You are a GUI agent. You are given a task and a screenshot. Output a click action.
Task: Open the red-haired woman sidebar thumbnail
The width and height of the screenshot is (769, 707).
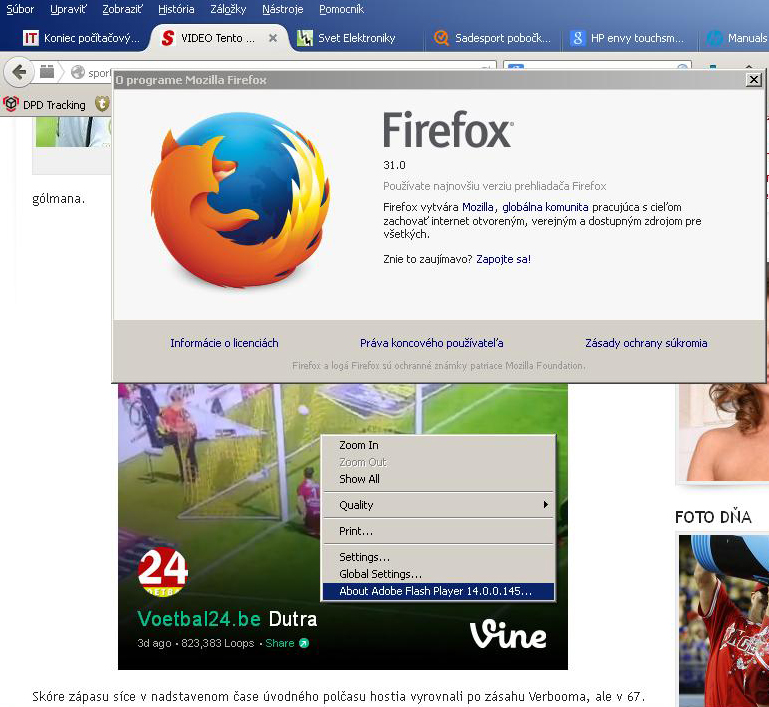pos(722,433)
